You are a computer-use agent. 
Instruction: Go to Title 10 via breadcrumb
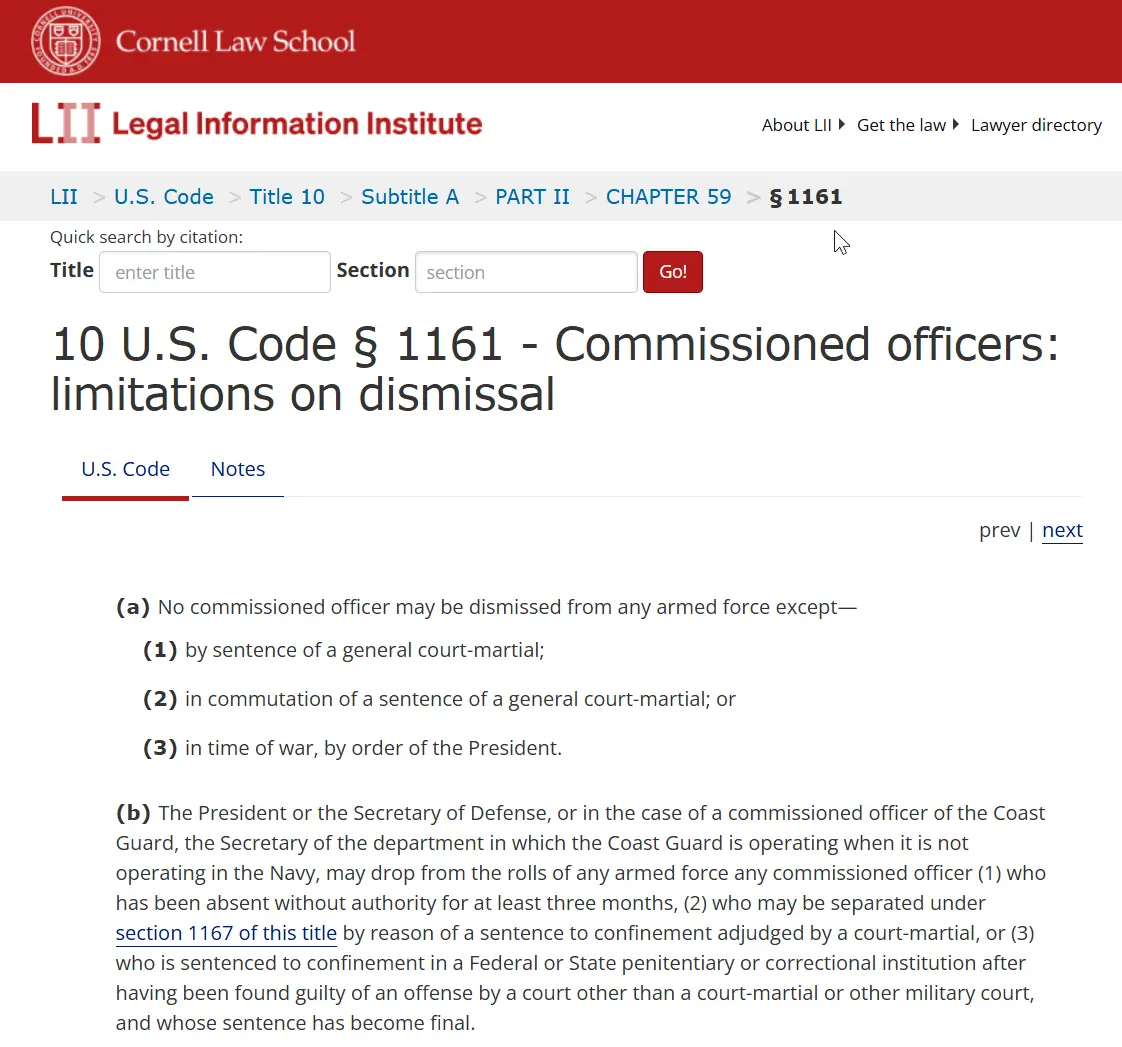287,197
